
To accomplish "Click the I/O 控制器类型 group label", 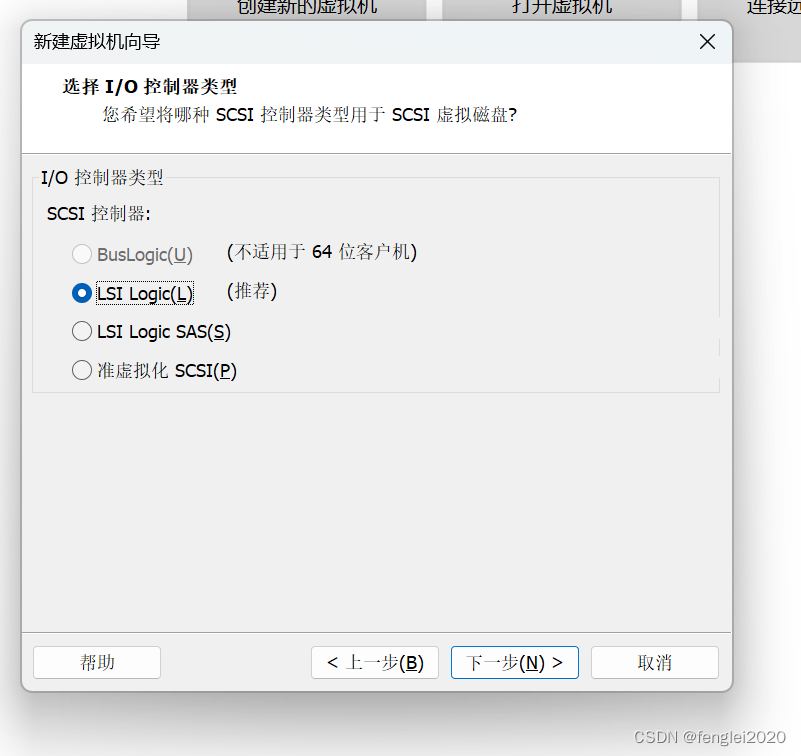I will [x=102, y=178].
